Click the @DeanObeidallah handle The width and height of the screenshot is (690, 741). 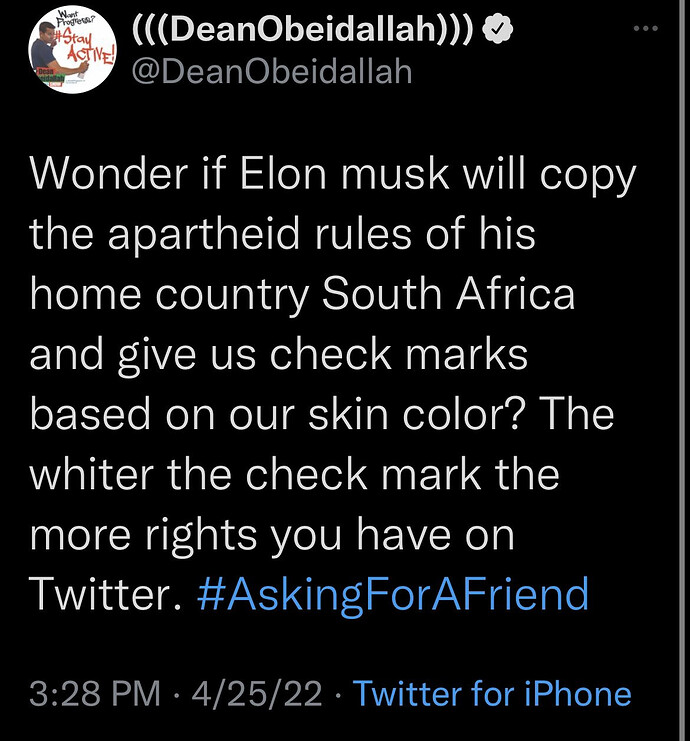click(x=272, y=71)
